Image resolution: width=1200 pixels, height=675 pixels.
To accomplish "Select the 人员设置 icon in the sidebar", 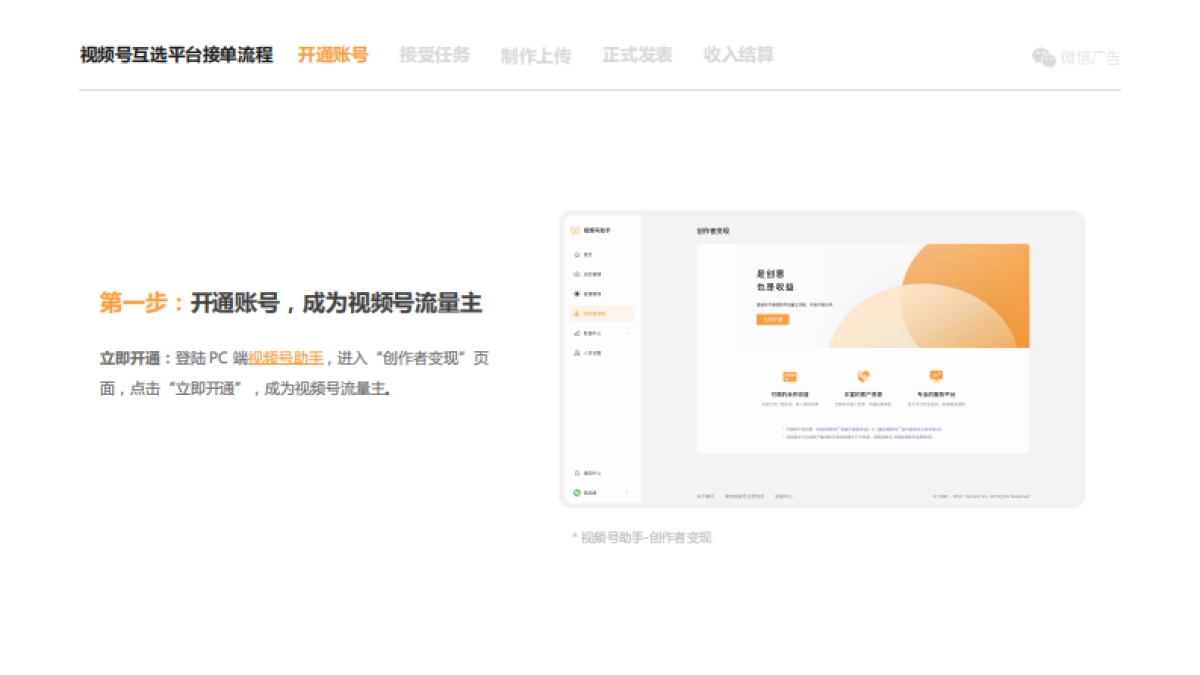I will (575, 352).
